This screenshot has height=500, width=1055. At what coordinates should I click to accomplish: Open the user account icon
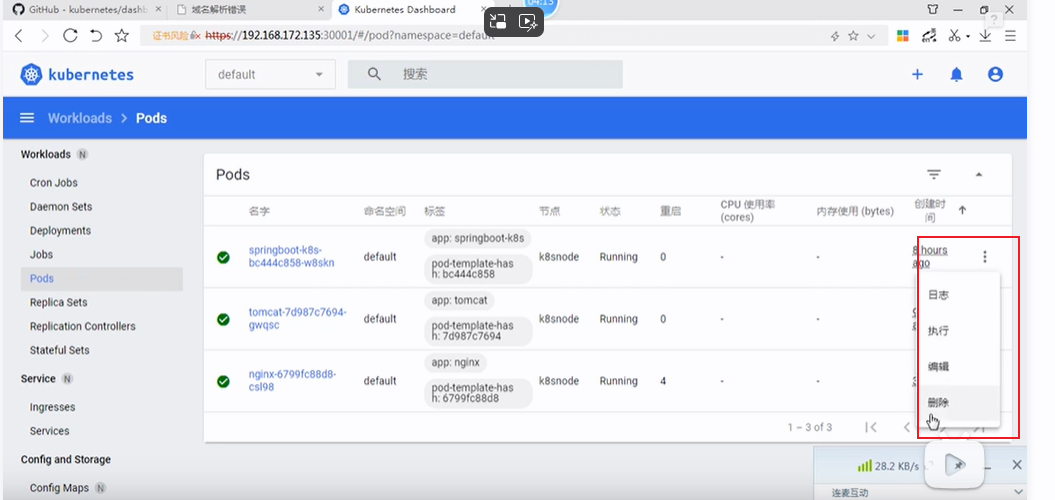coord(995,75)
